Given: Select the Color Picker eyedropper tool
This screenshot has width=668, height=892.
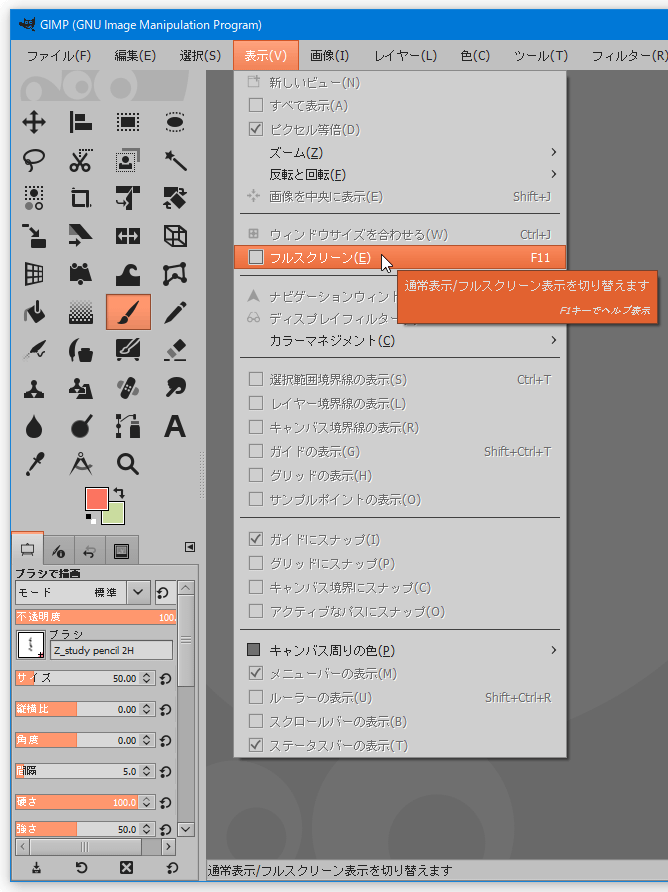Looking at the screenshot, I should pos(34,464).
